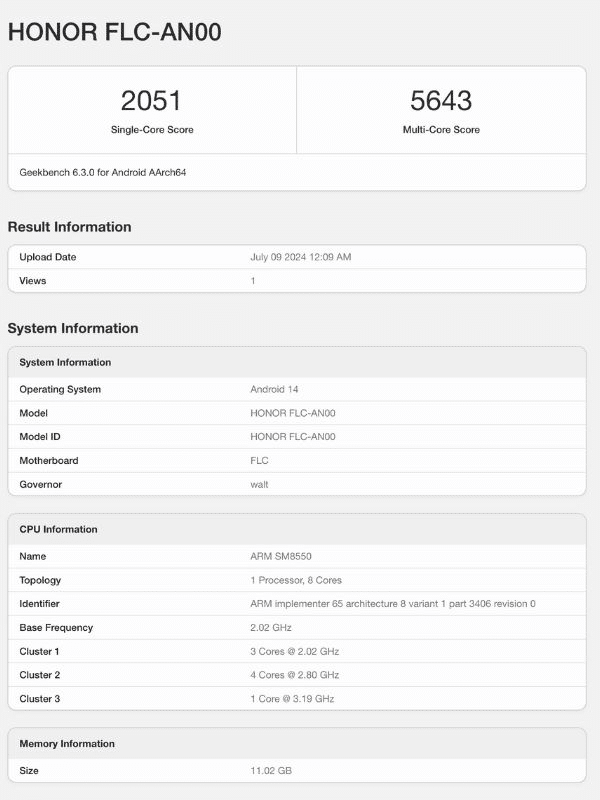Select the FLC motherboard value

click(259, 461)
